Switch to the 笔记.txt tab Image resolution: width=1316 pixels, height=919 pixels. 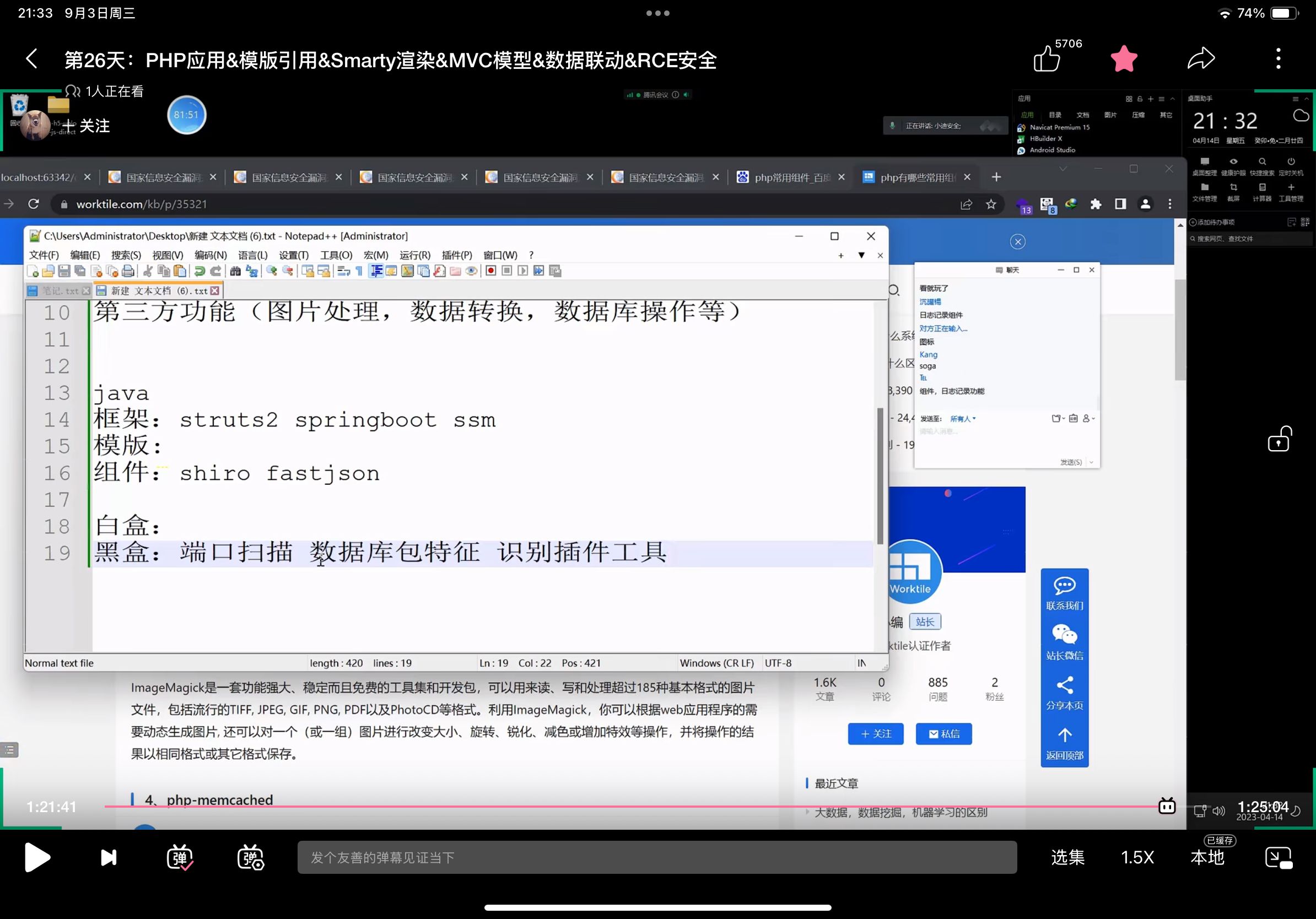click(x=58, y=291)
